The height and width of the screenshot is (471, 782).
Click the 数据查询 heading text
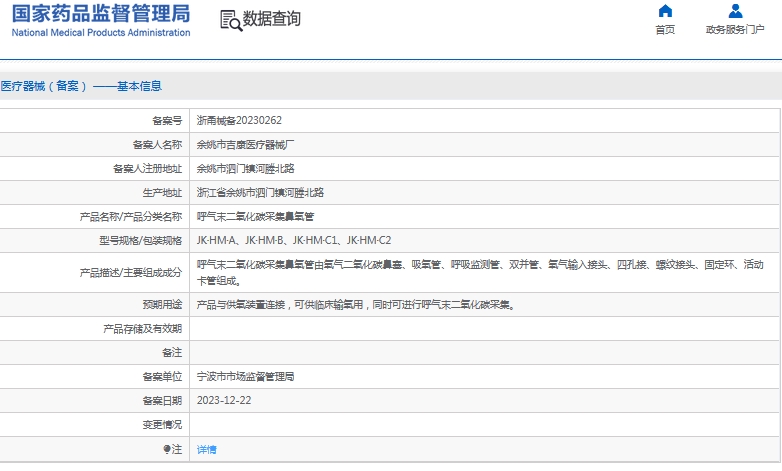271,19
